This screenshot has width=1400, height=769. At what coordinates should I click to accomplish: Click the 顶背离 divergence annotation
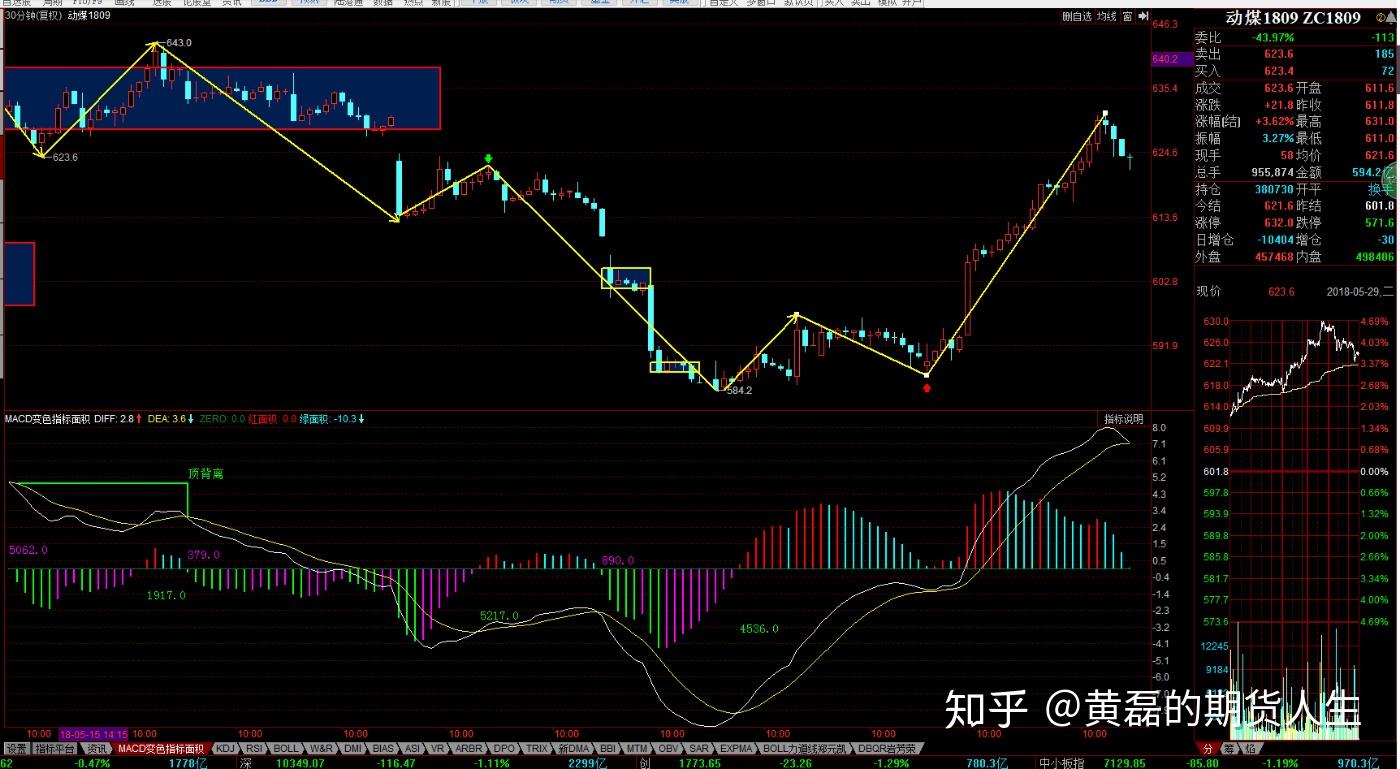(206, 473)
